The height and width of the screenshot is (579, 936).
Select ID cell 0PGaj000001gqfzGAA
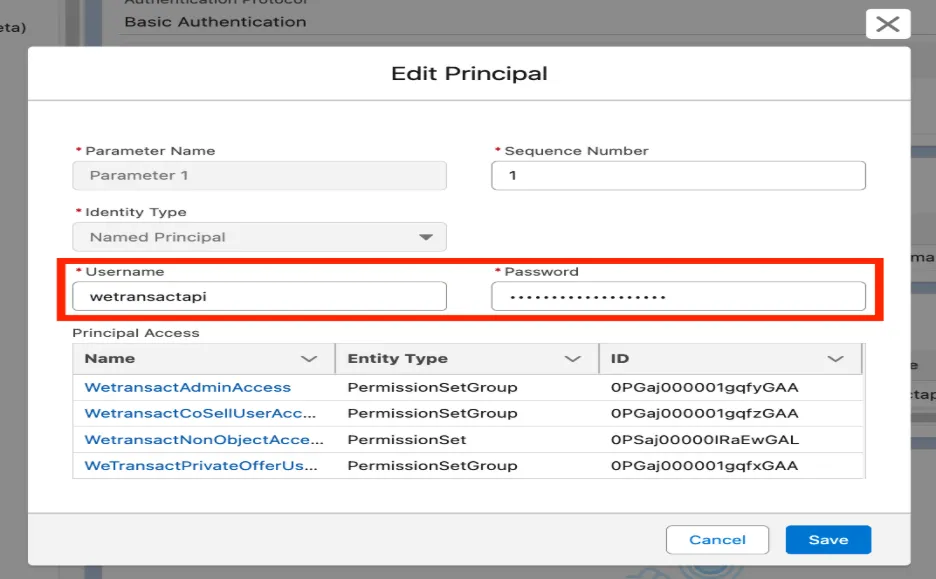pyautogui.click(x=704, y=413)
